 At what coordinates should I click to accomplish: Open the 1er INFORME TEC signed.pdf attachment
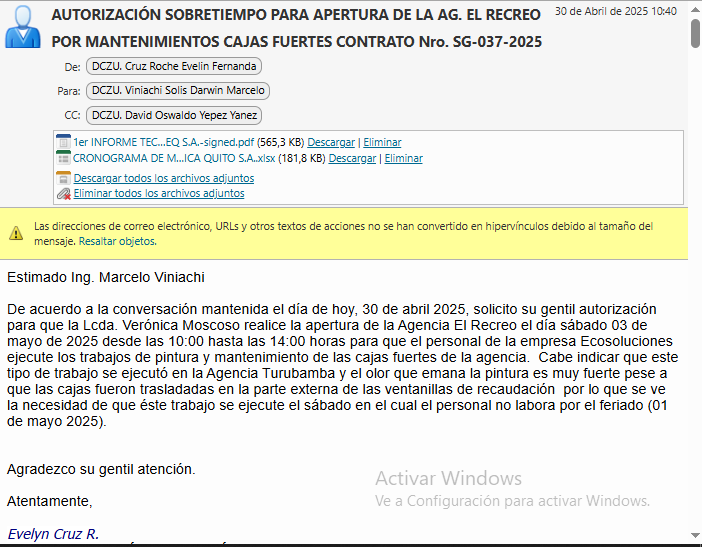(163, 142)
